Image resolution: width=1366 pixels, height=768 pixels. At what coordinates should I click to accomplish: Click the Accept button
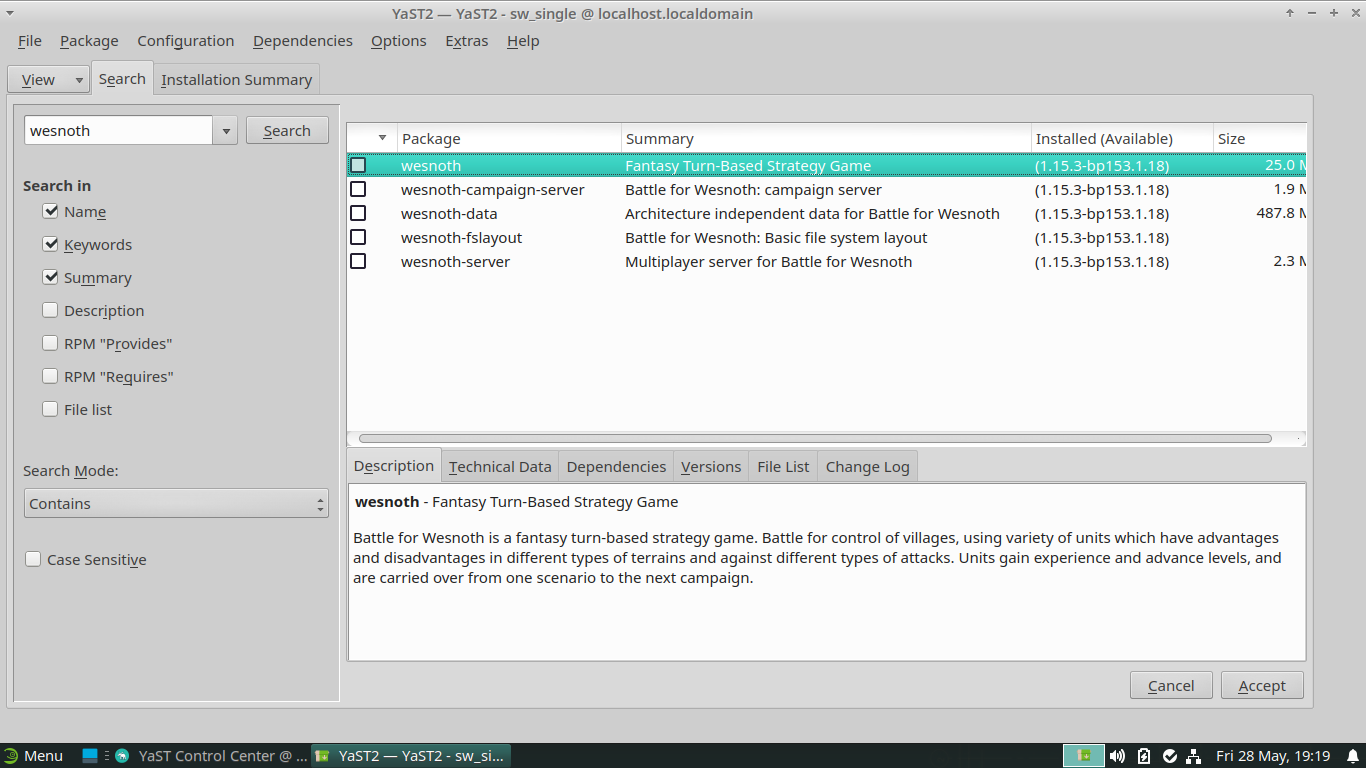pos(1262,686)
